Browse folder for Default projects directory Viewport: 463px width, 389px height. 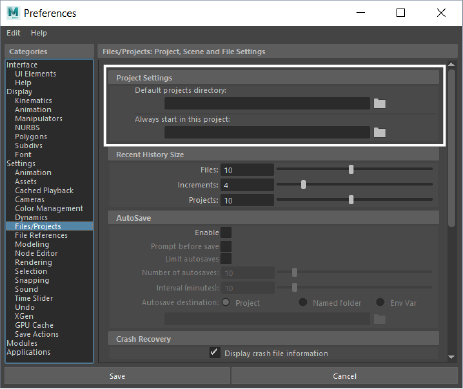(379, 103)
